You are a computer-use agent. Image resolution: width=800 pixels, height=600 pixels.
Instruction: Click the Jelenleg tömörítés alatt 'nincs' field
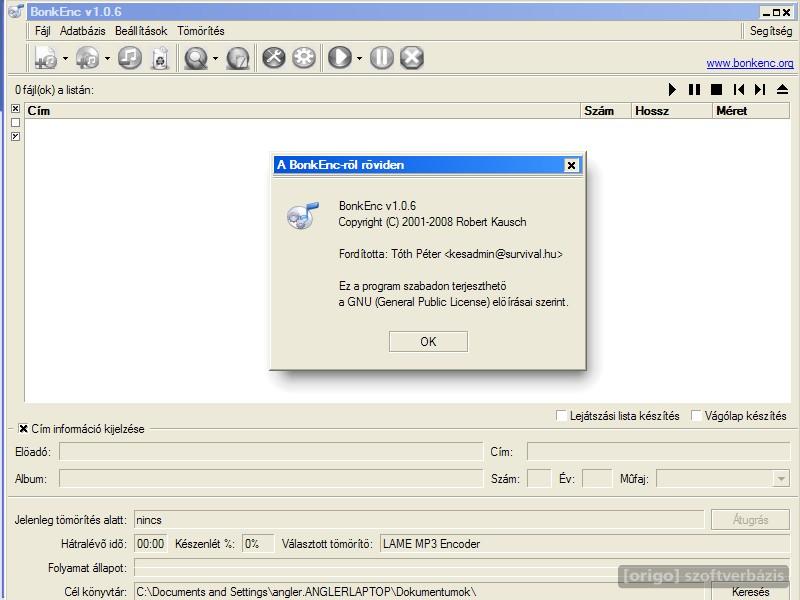[419, 520]
